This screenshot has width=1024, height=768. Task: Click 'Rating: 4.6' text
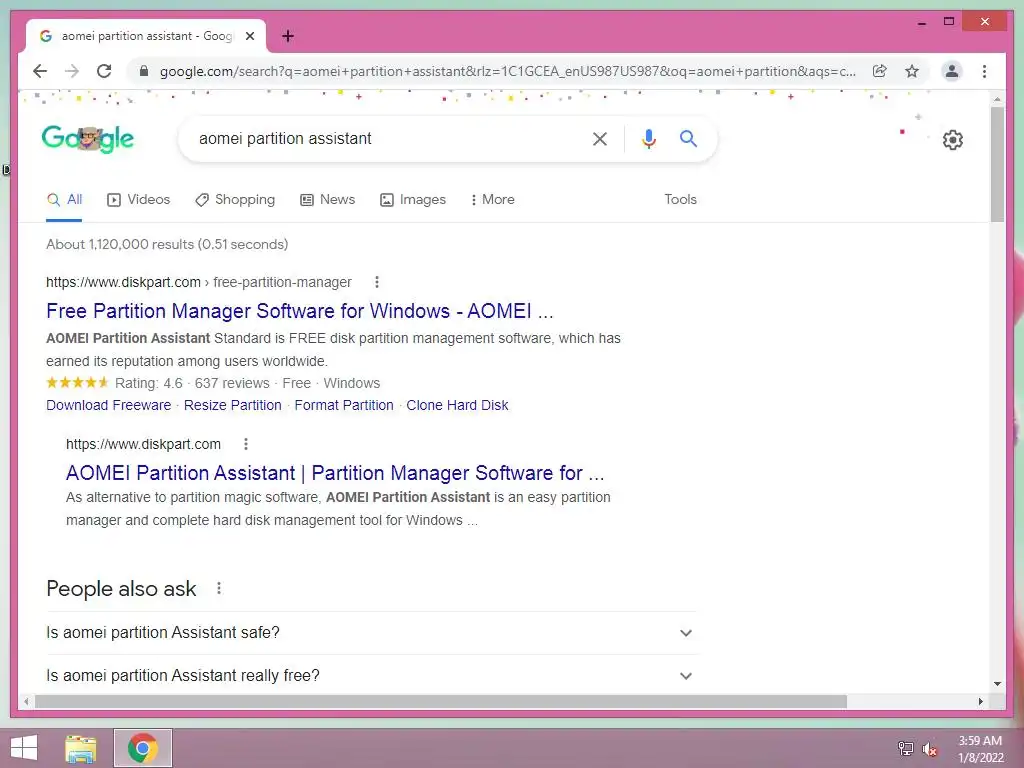(149, 383)
